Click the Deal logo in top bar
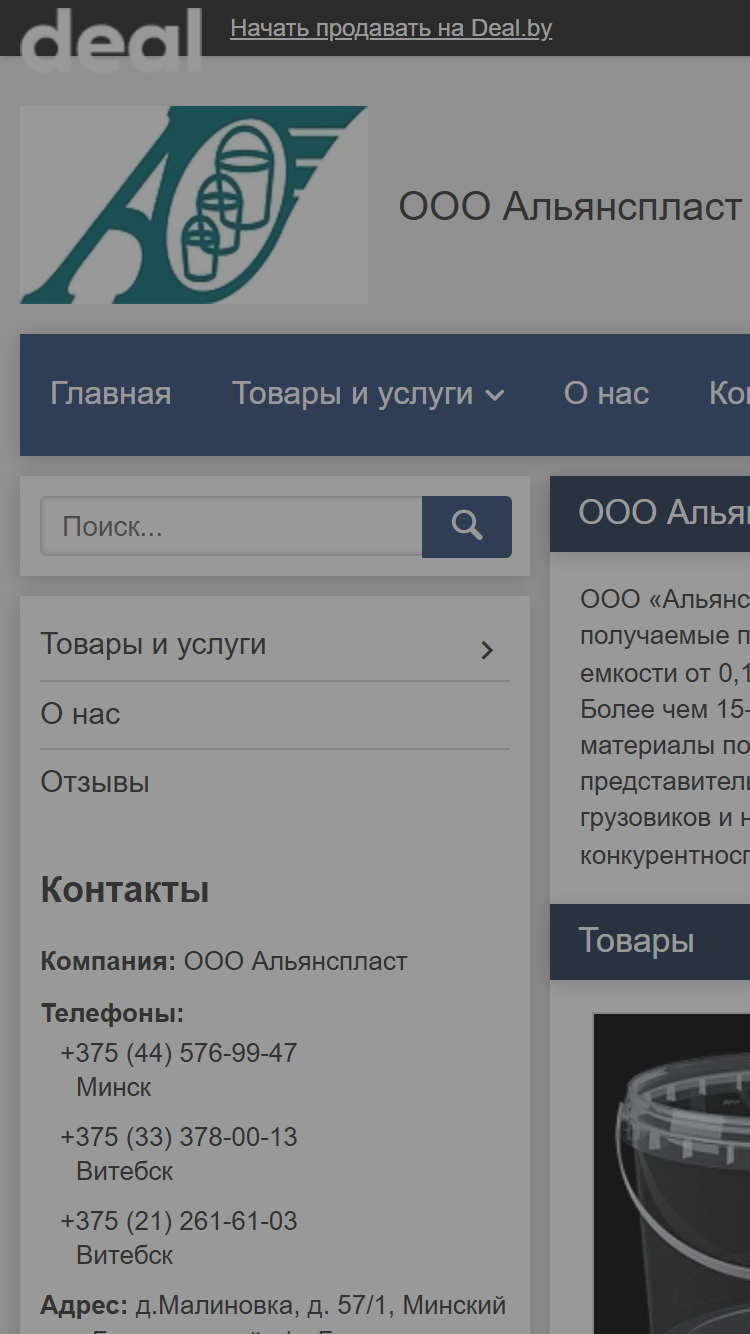 tap(111, 38)
